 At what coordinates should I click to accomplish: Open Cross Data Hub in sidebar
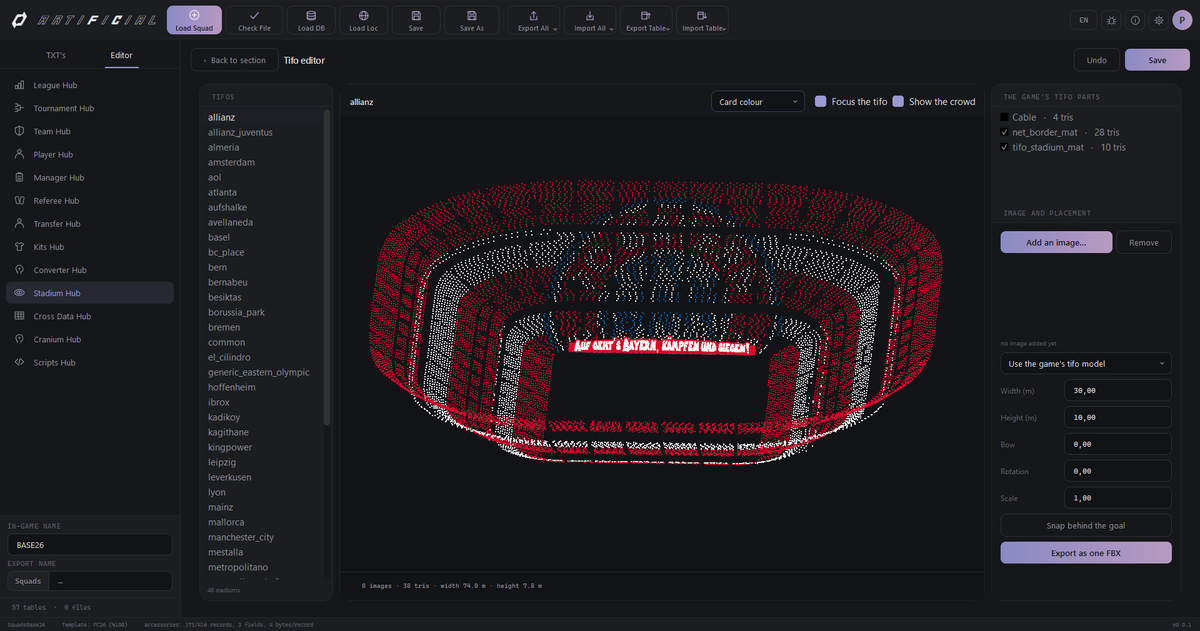pyautogui.click(x=90, y=316)
